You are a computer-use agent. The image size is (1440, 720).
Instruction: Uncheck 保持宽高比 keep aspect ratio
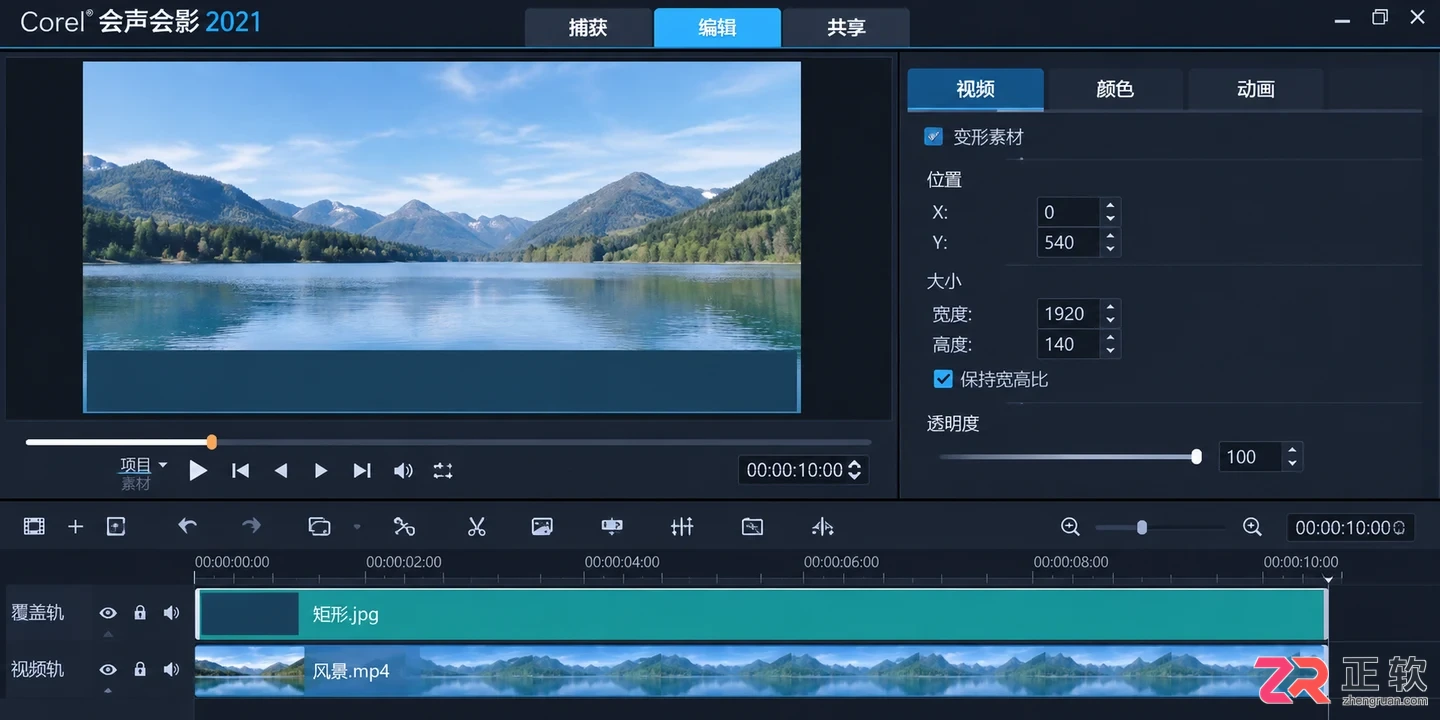coord(942,379)
